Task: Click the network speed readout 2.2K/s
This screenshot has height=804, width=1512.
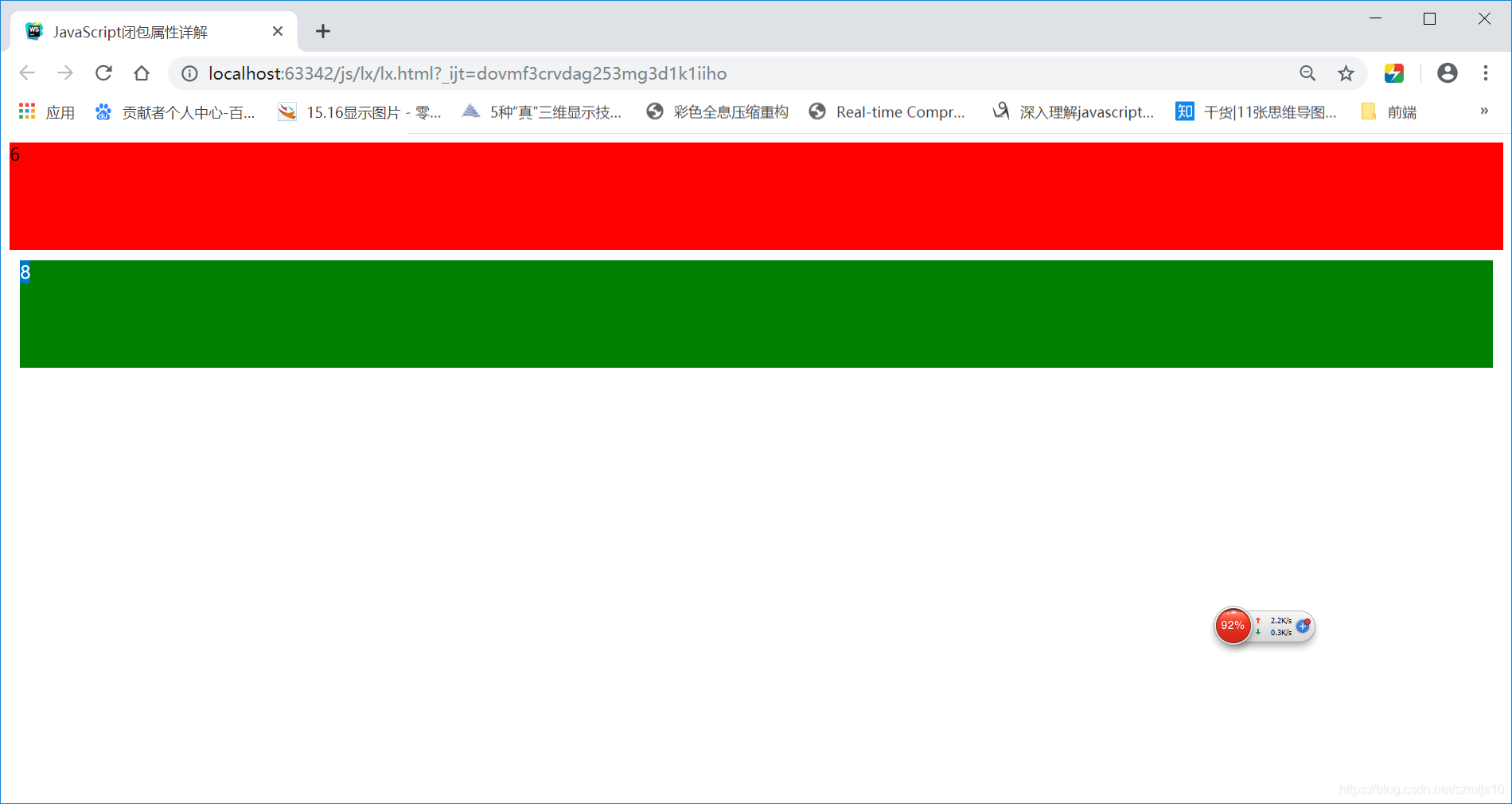Action: point(1280,620)
